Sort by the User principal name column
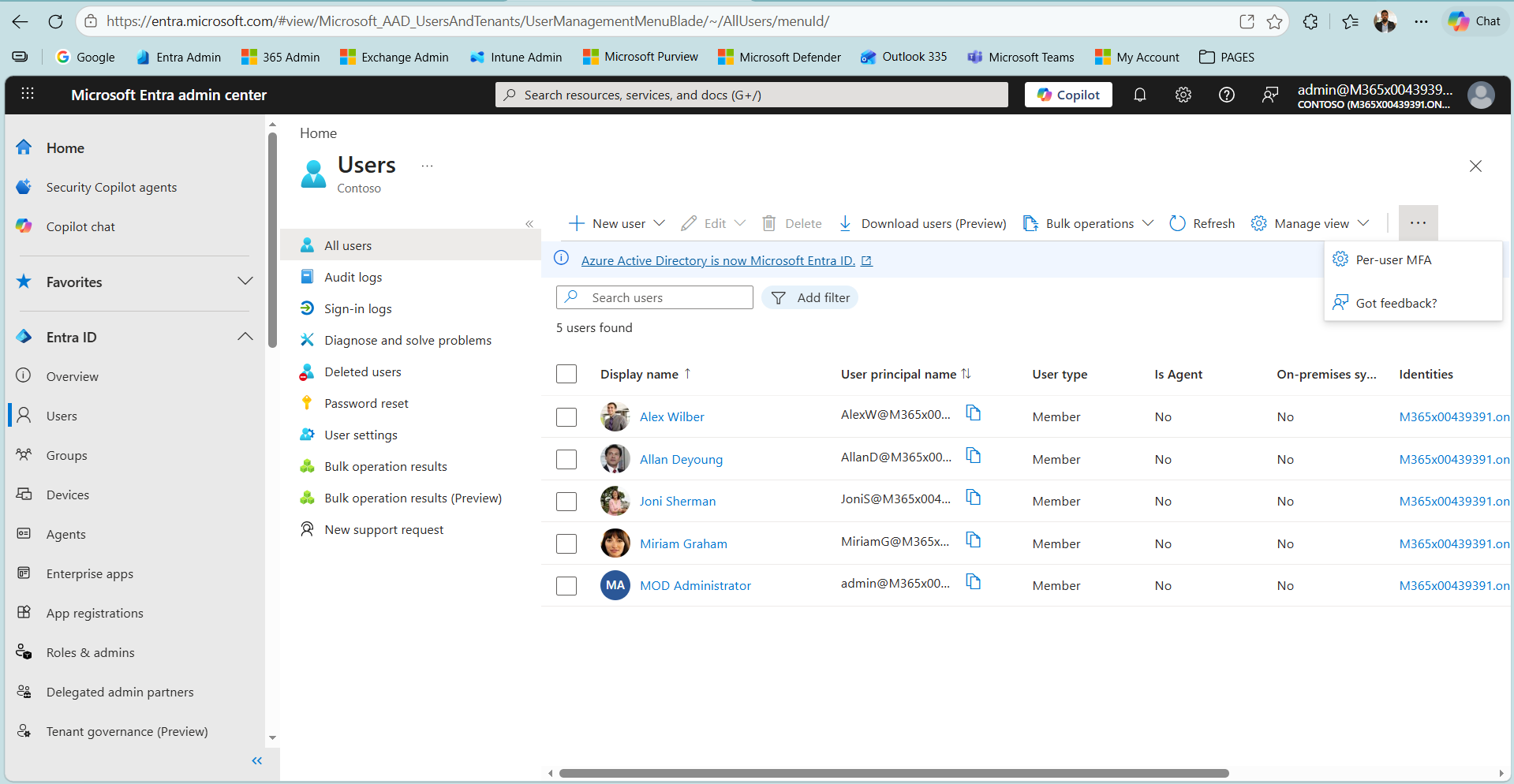The height and width of the screenshot is (784, 1514). 906,374
